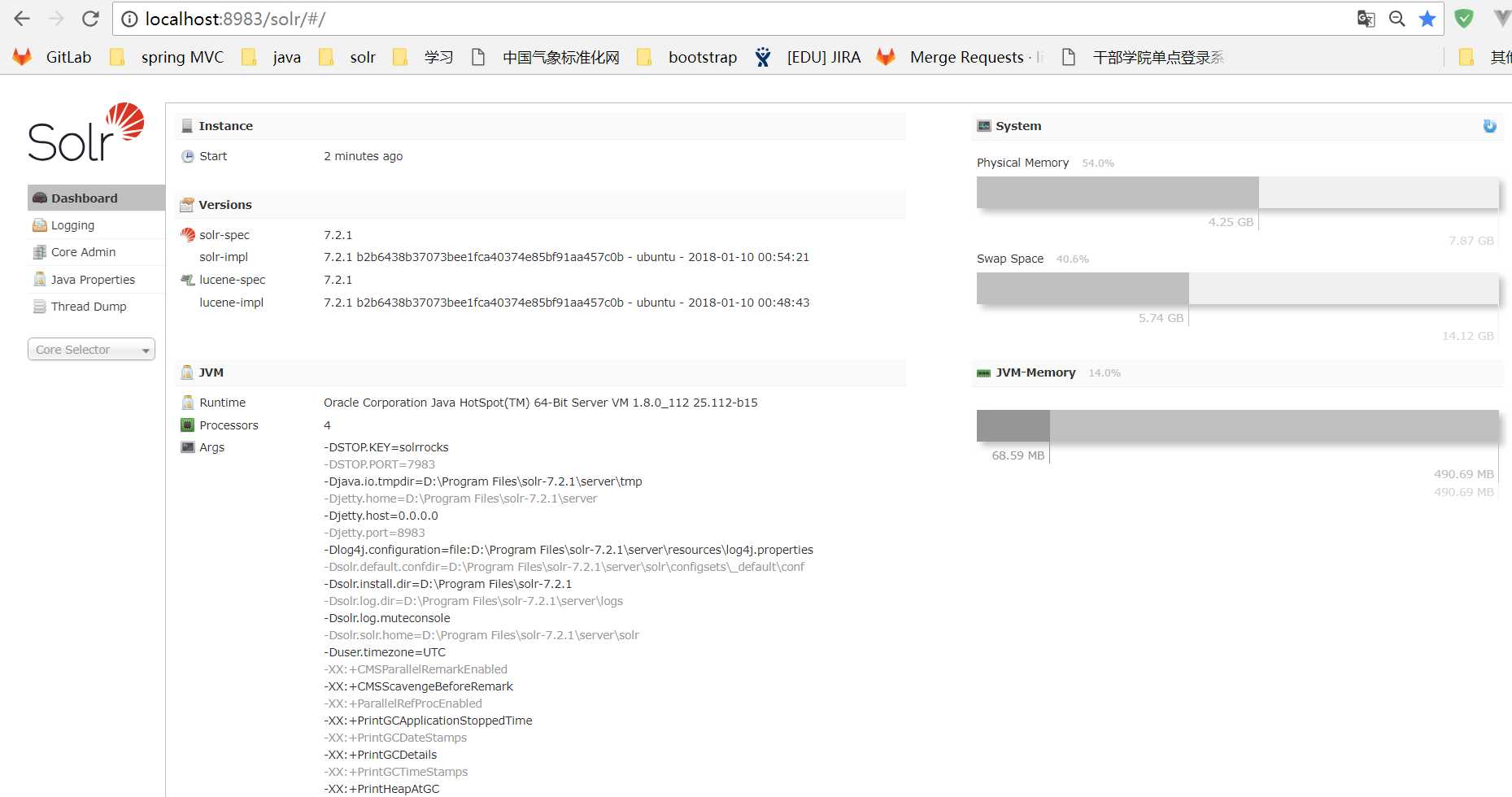Click the Dashboard sidebar icon

(x=40, y=198)
